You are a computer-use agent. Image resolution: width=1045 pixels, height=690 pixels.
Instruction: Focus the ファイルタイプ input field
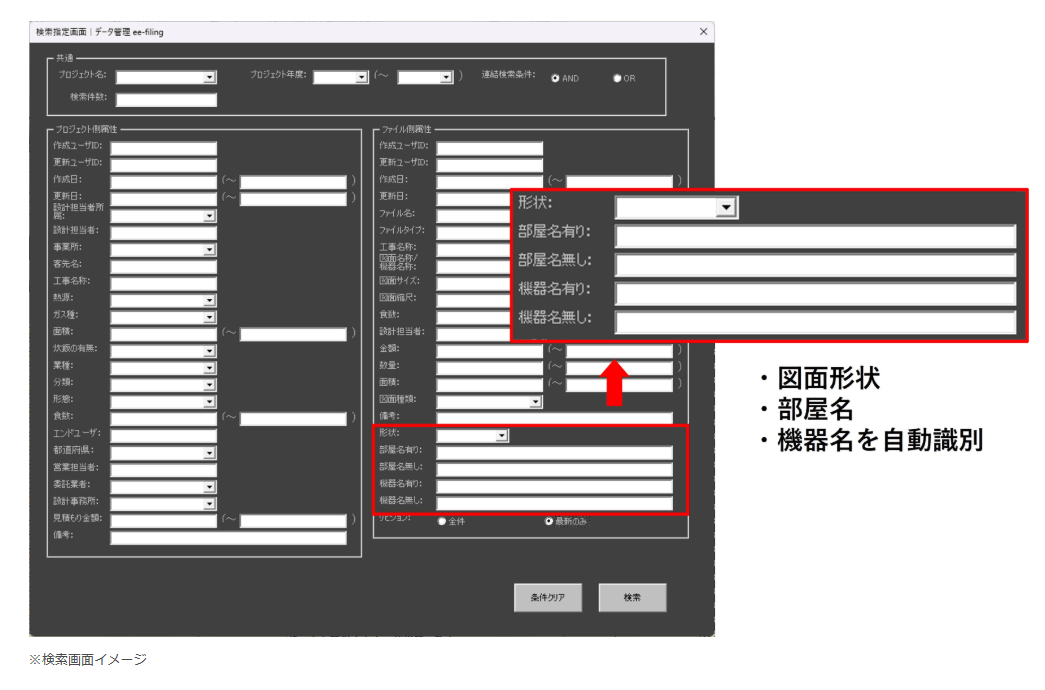pyautogui.click(x=473, y=233)
